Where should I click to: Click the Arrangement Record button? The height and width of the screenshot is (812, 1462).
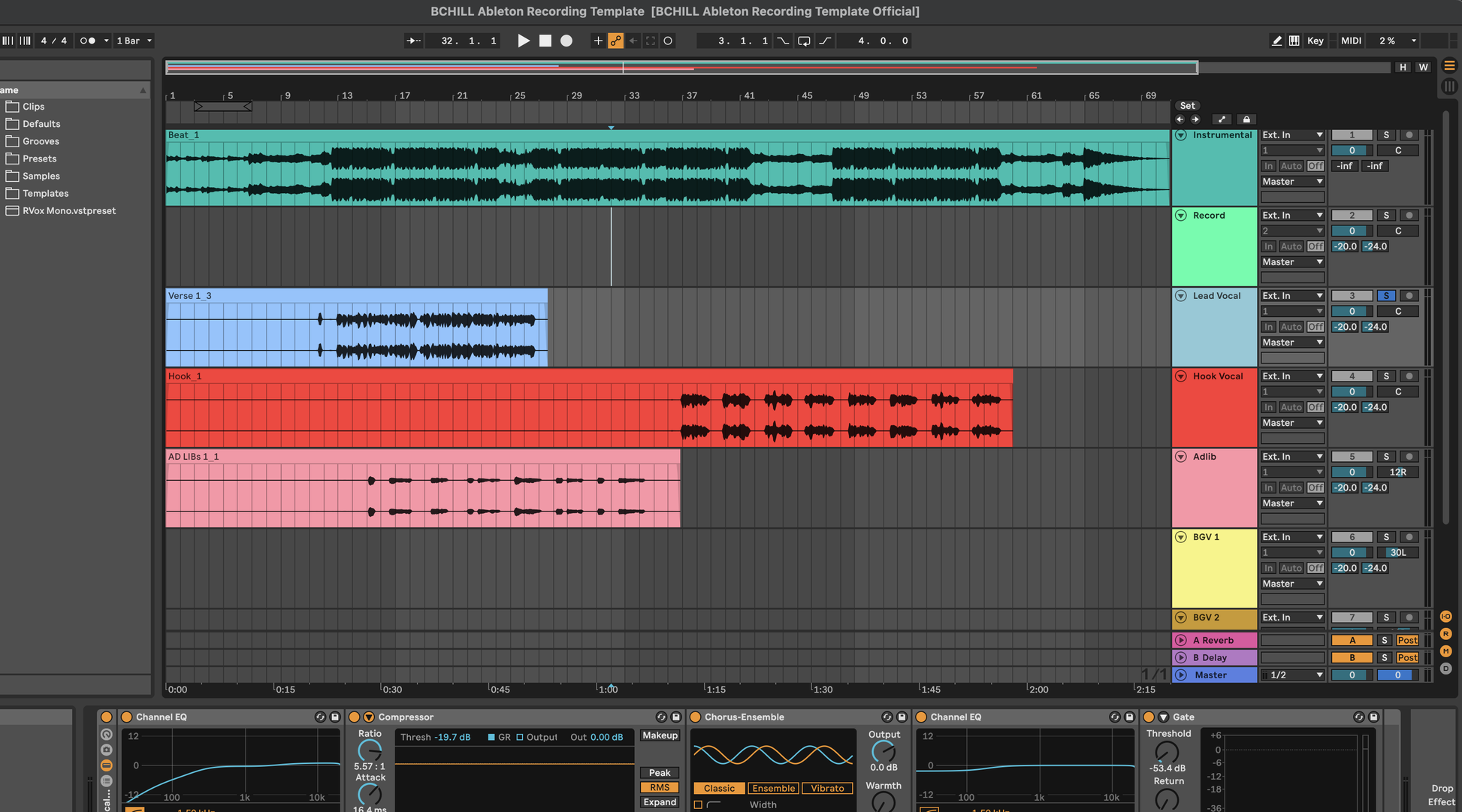(566, 41)
